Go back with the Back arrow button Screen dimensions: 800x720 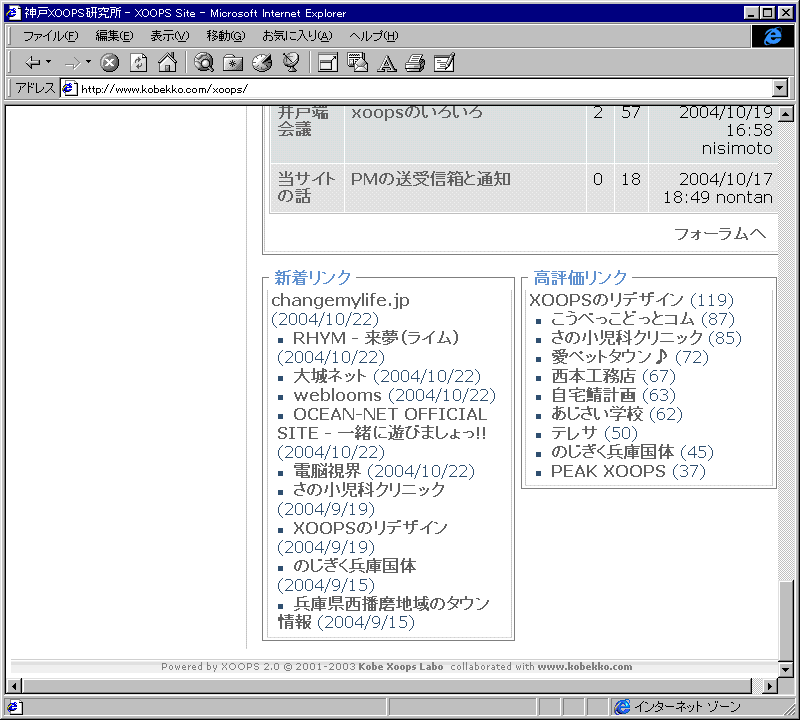click(33, 63)
